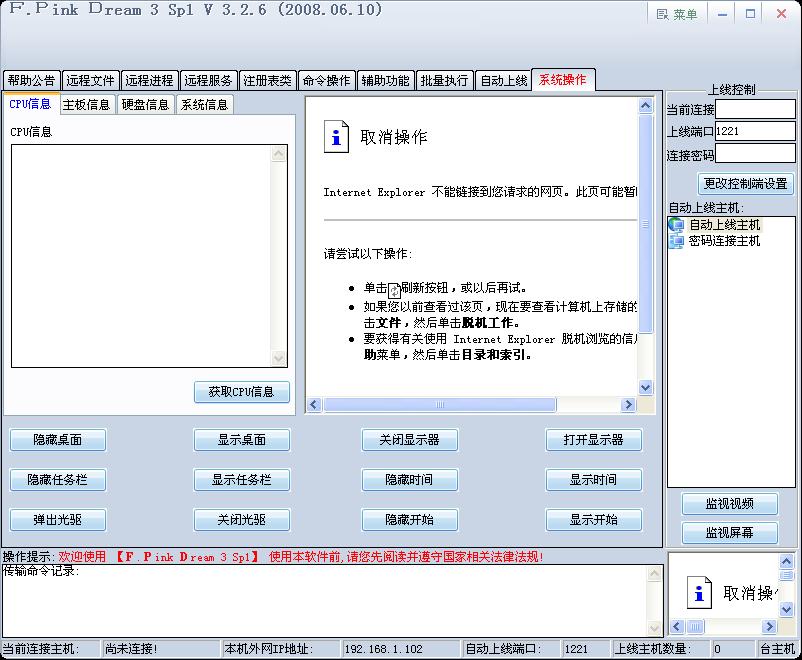Switch to the 系统信息 sub-tab
This screenshot has height=660, width=802.
click(x=205, y=104)
